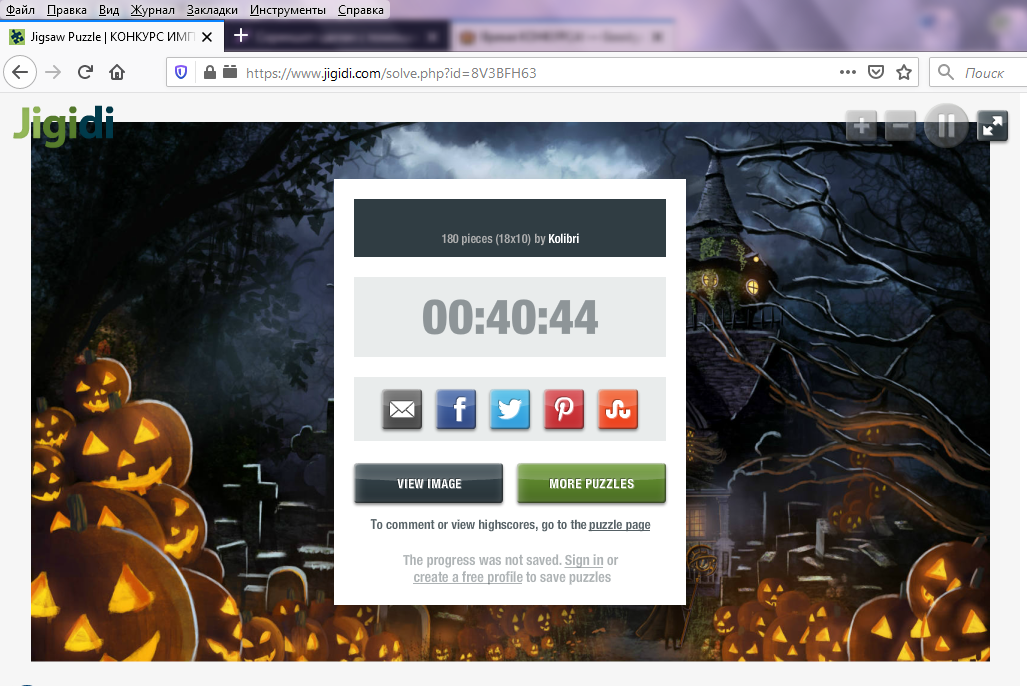
Task: Open the Закладки menu
Action: pos(212,10)
